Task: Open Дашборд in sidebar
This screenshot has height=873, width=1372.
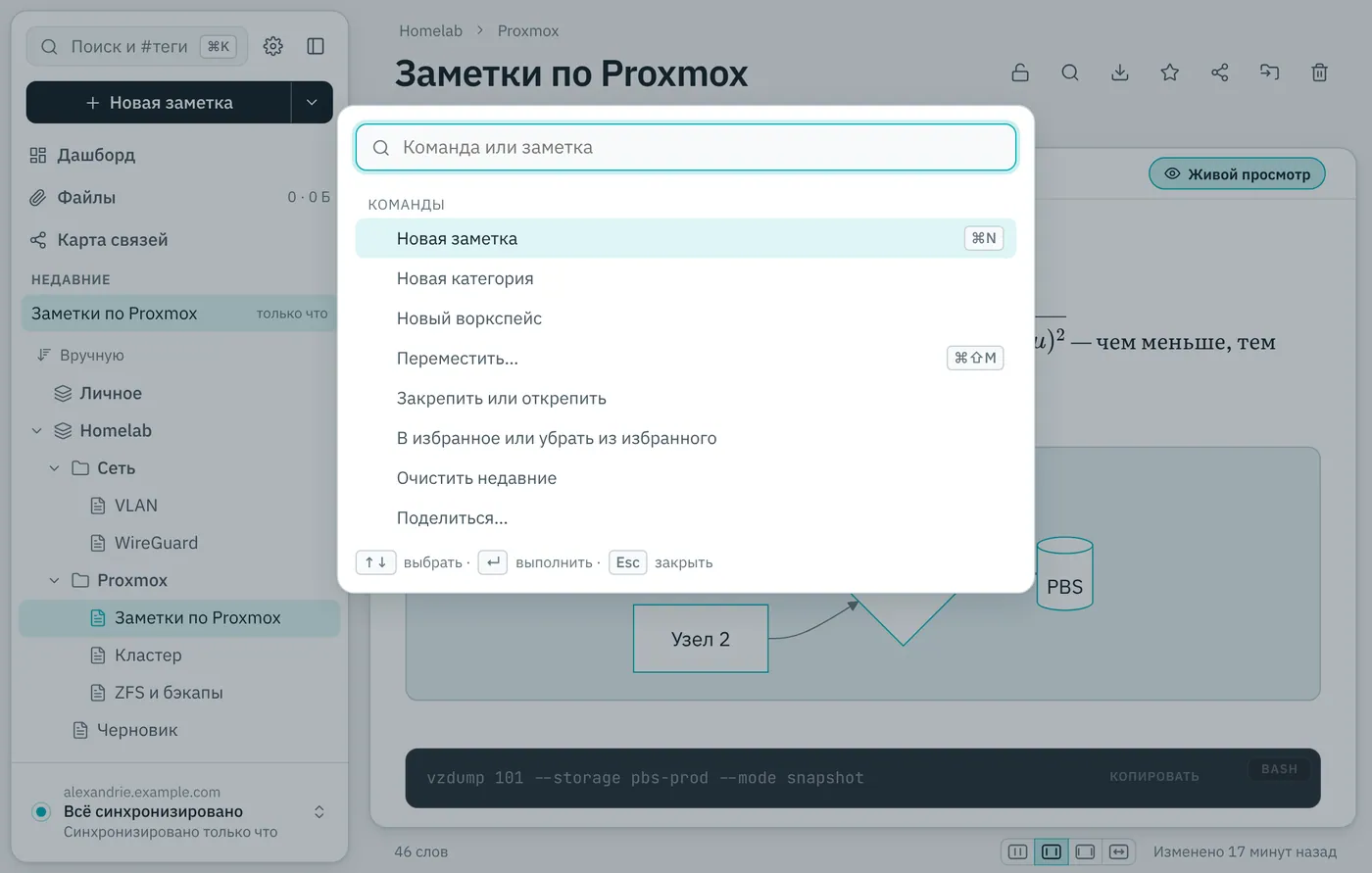Action: pyautogui.click(x=178, y=155)
